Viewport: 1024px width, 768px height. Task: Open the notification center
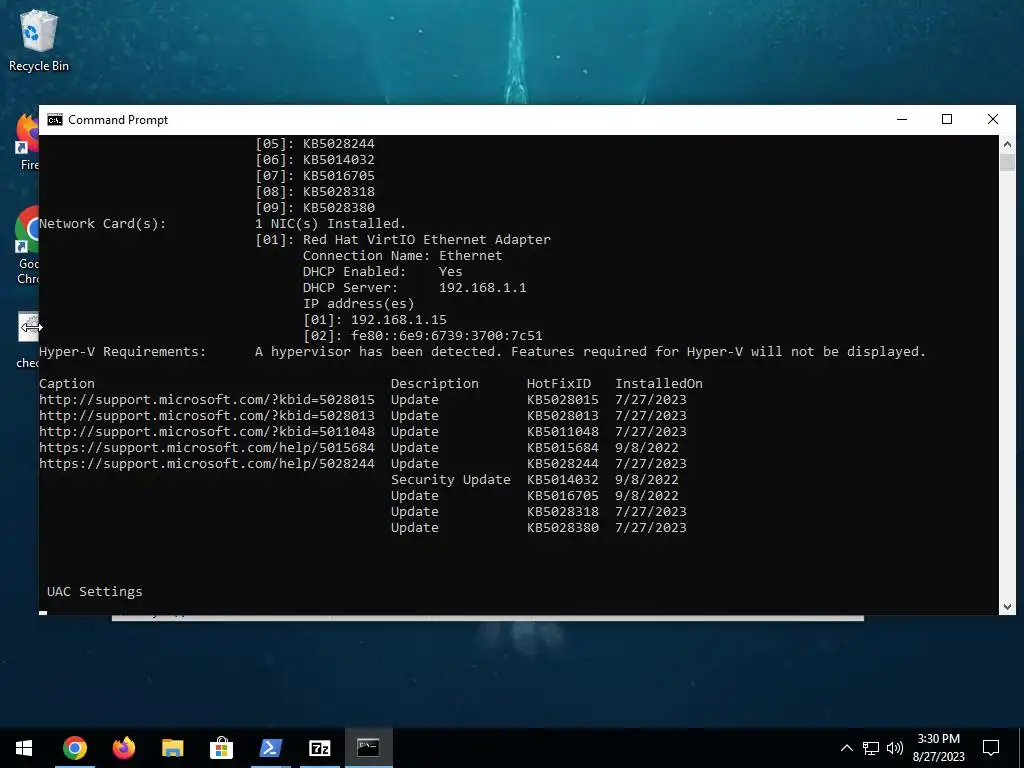[x=991, y=748]
